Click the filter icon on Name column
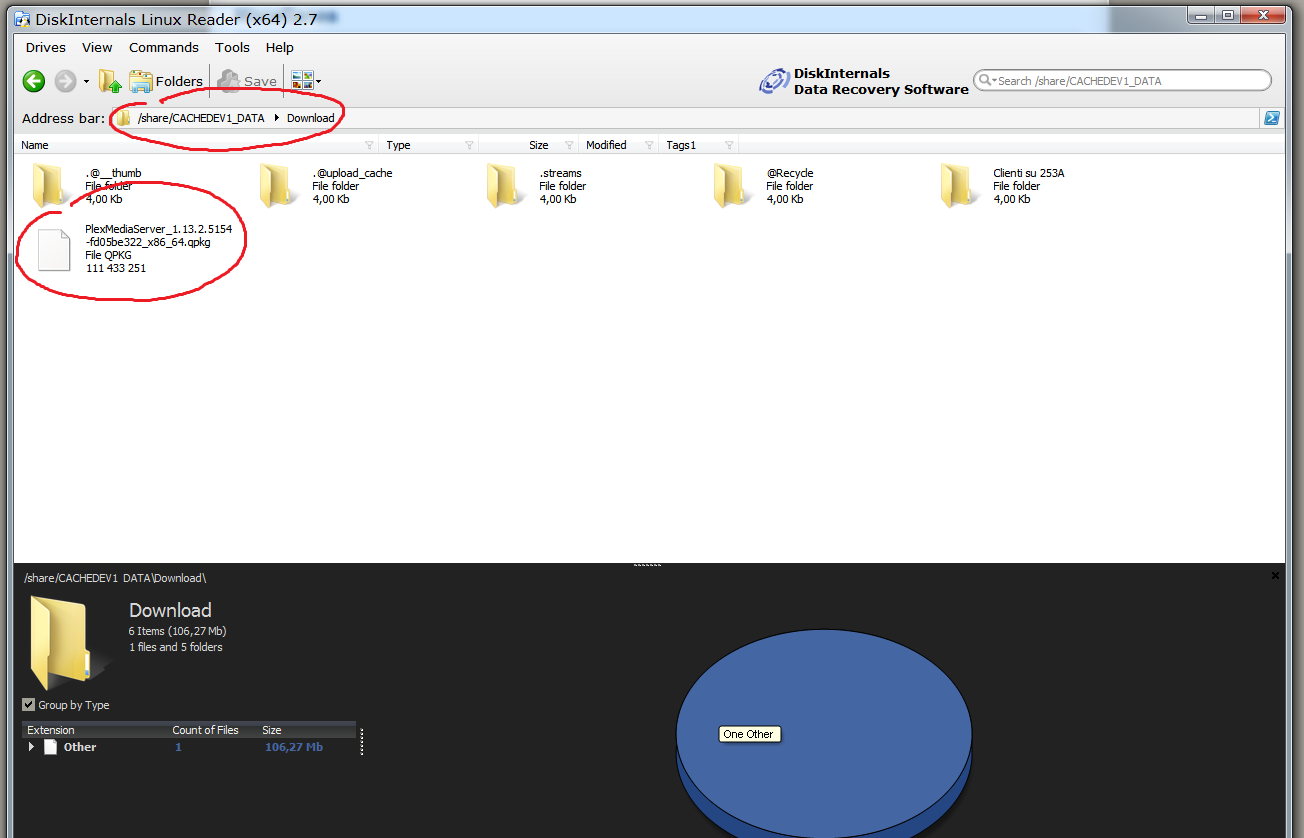The height and width of the screenshot is (838, 1304). click(x=369, y=146)
